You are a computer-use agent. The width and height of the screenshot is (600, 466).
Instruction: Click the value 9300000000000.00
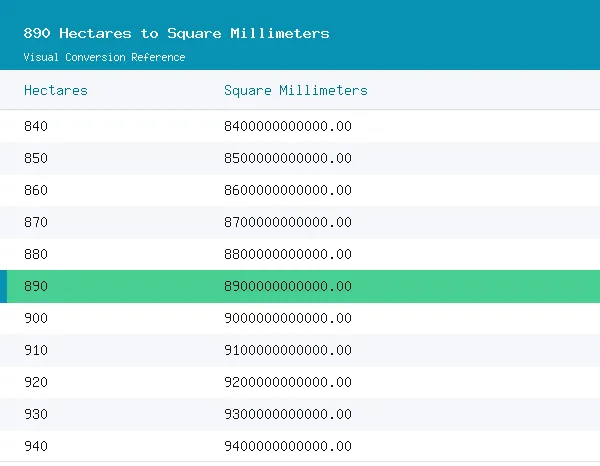click(x=288, y=414)
